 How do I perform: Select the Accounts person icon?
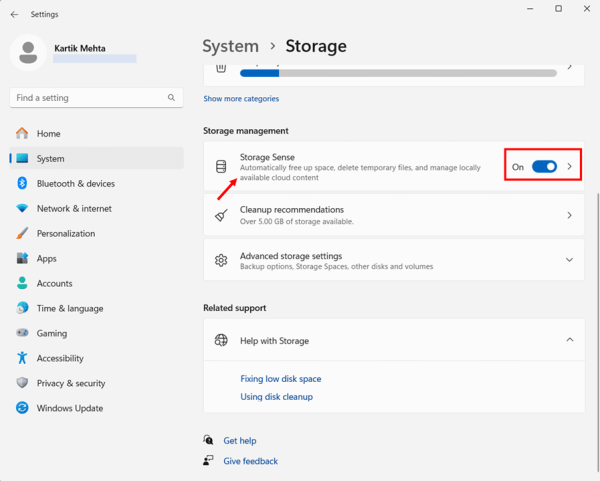(x=22, y=283)
